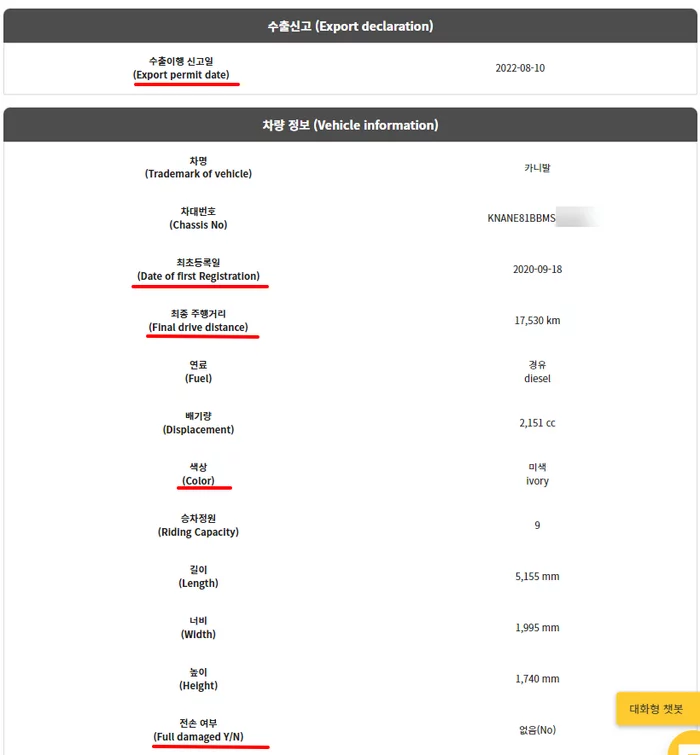Click the Displacement value 2,151 cc
Screen dimensions: 700x755
537,423
